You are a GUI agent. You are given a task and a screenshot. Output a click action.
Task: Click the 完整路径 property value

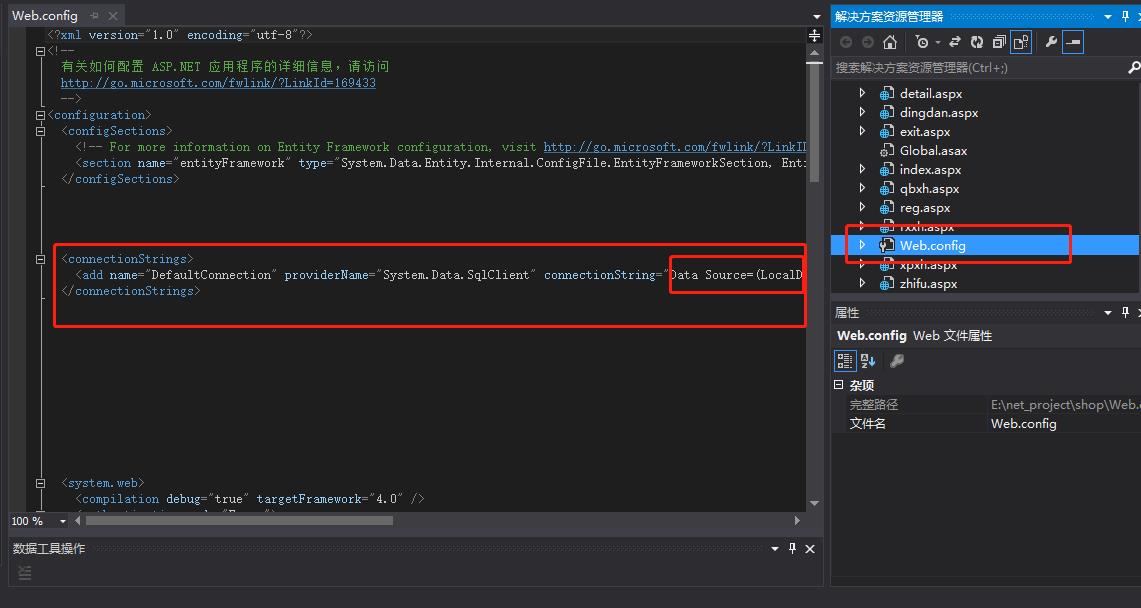coord(1064,404)
